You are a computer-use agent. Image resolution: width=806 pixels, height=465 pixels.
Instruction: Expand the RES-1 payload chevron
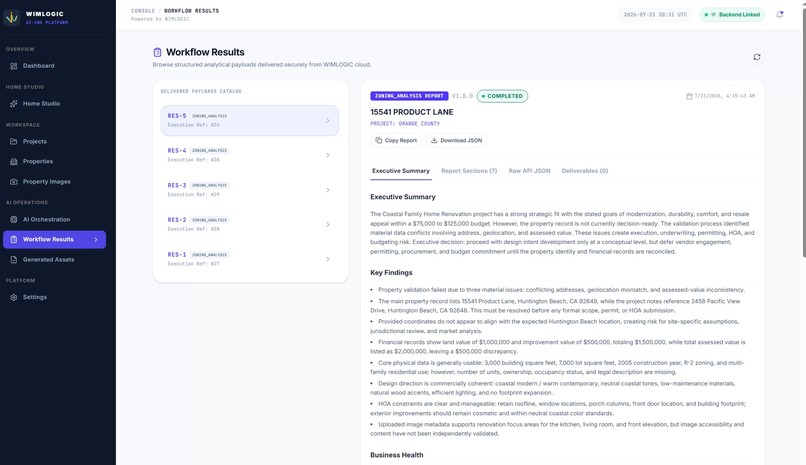328,259
